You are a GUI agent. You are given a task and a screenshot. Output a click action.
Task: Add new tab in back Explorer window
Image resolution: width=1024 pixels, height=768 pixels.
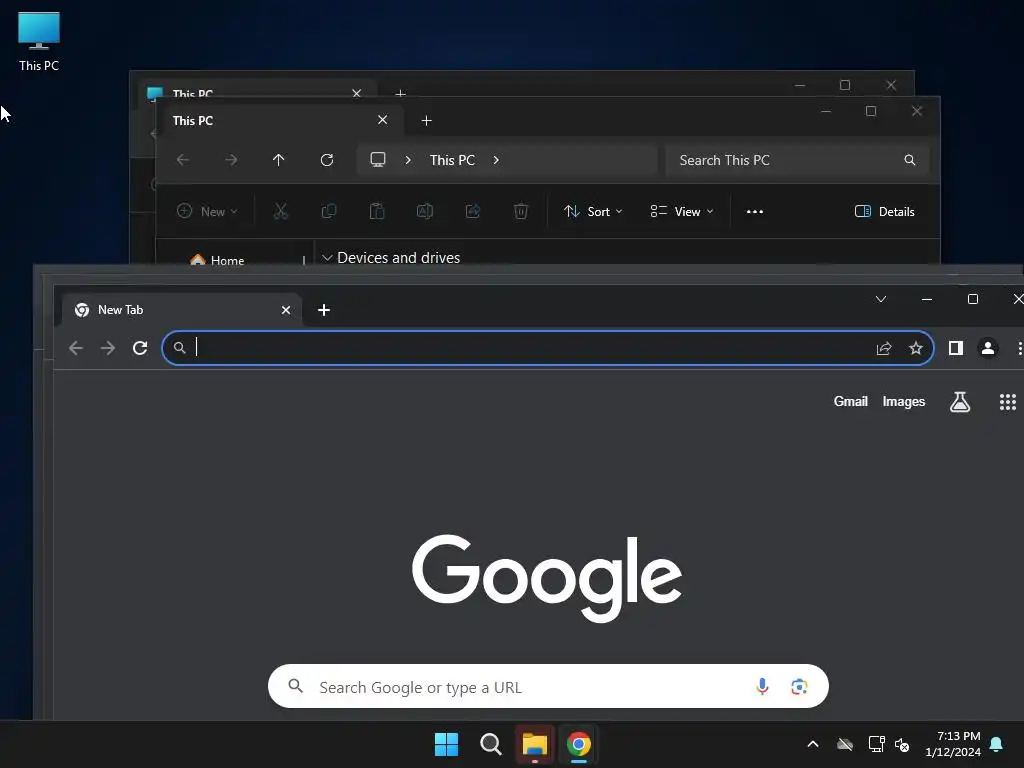[400, 93]
